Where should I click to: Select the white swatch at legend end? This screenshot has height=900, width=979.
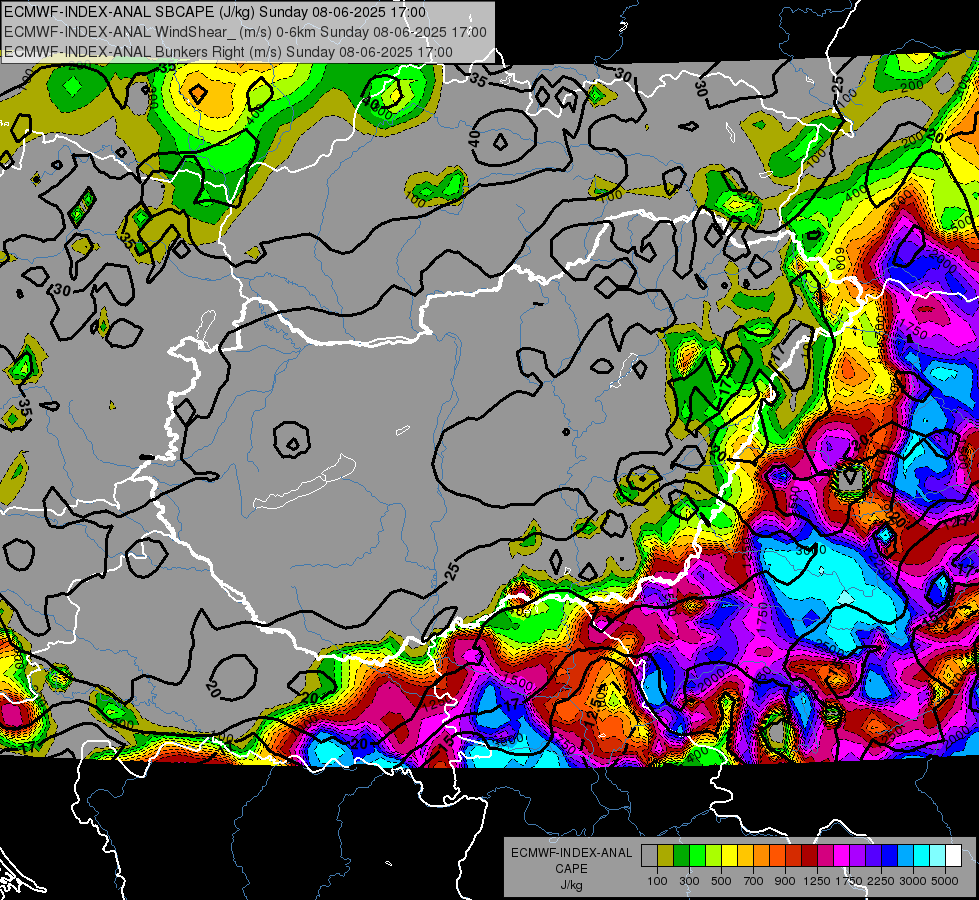pyautogui.click(x=953, y=856)
